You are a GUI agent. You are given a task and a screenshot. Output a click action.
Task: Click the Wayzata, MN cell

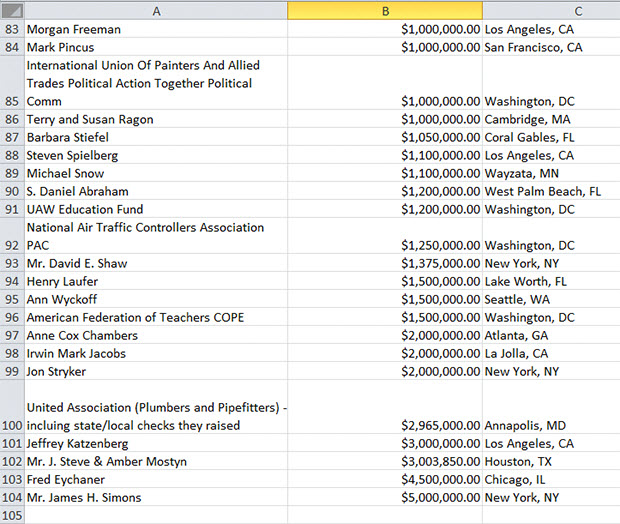(550, 174)
